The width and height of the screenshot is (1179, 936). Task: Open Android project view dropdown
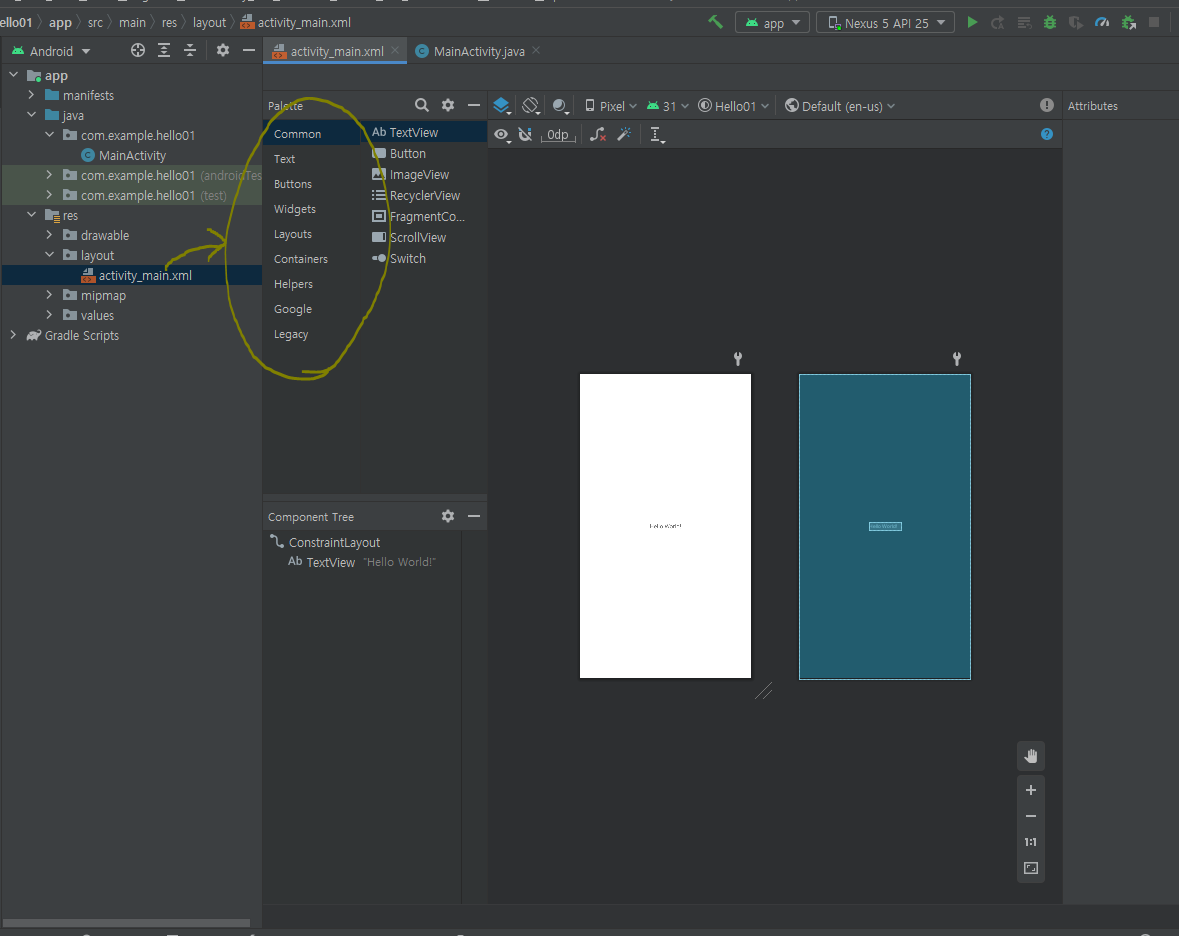point(50,51)
